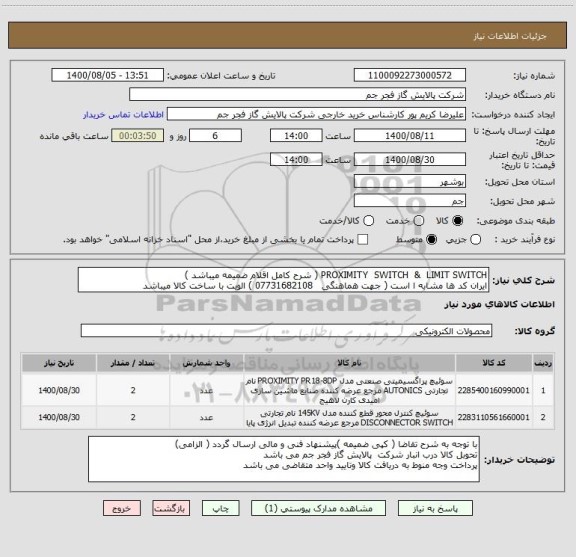Click the response deadline hour 14:00 field
The height and width of the screenshot is (557, 576).
pos(296,136)
